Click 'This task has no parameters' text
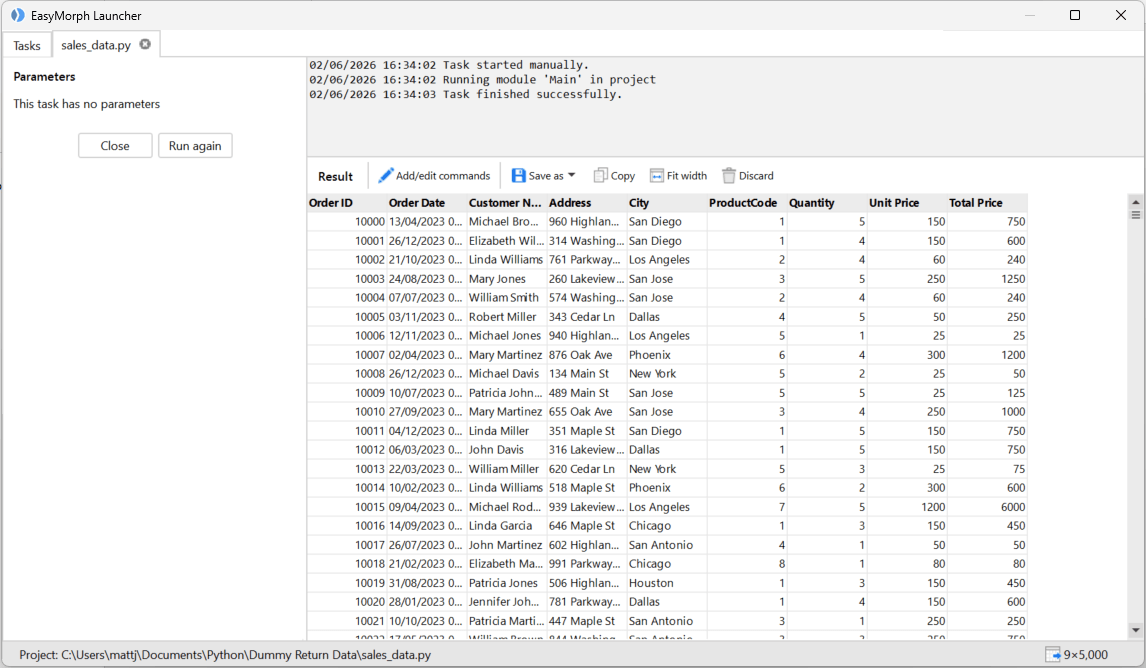This screenshot has height=668, width=1146. tap(86, 104)
